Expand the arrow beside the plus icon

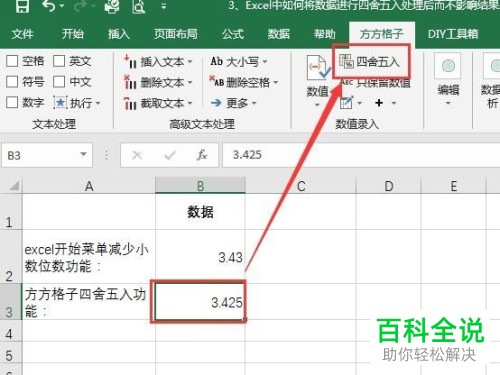click(x=394, y=103)
